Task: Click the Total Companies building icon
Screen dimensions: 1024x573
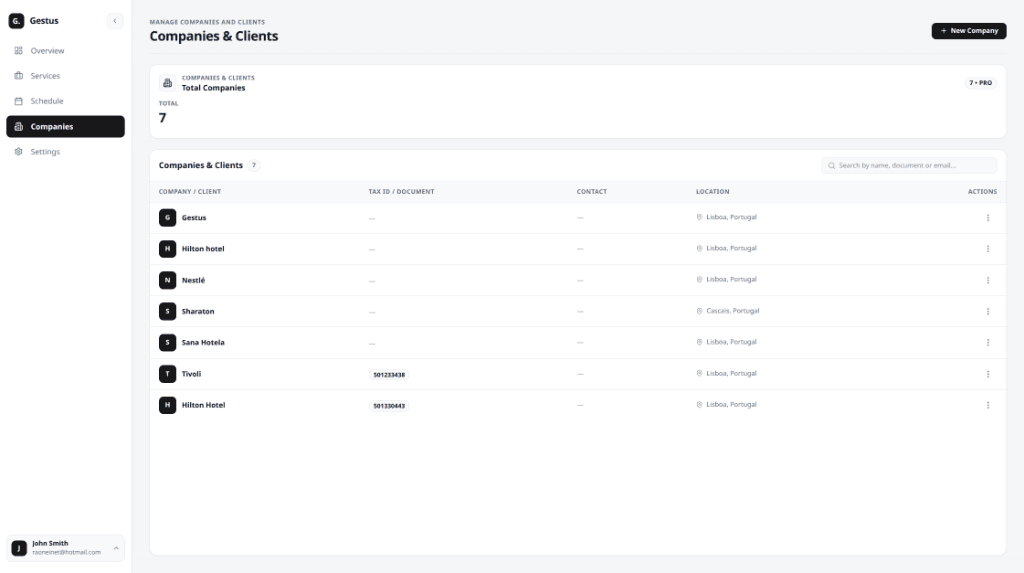Action: tap(168, 83)
